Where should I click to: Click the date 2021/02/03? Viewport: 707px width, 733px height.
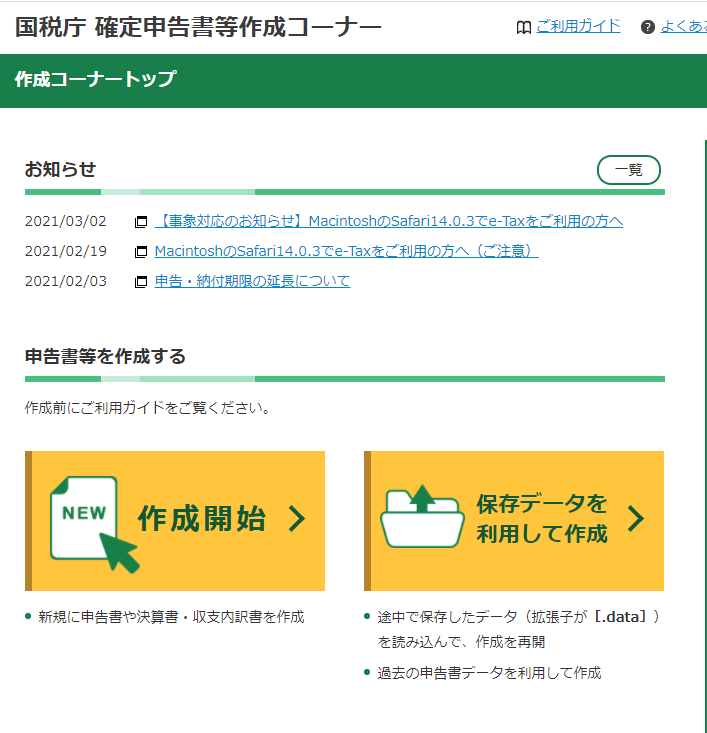pos(65,281)
